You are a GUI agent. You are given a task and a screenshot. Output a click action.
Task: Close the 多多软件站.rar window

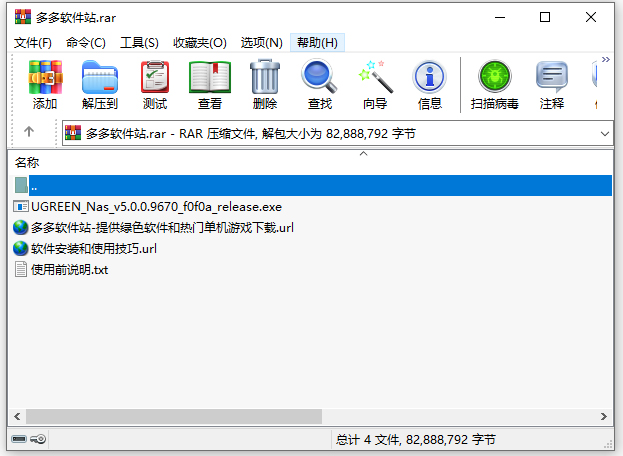pos(591,17)
